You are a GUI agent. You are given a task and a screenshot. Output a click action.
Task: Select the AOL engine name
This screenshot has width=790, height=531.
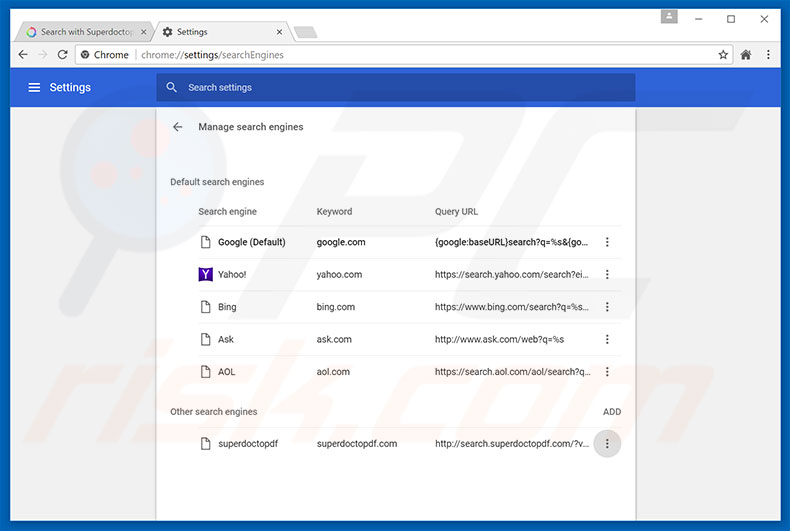pos(226,372)
